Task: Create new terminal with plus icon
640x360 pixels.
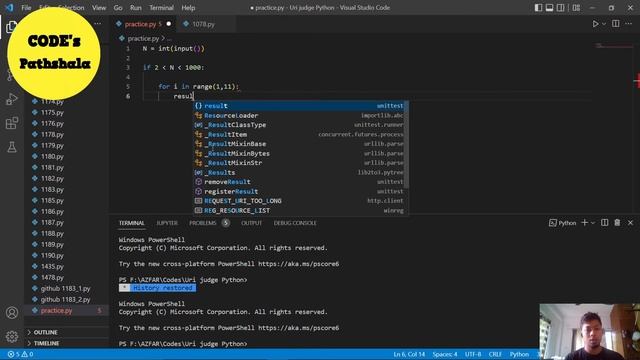Action: point(584,222)
